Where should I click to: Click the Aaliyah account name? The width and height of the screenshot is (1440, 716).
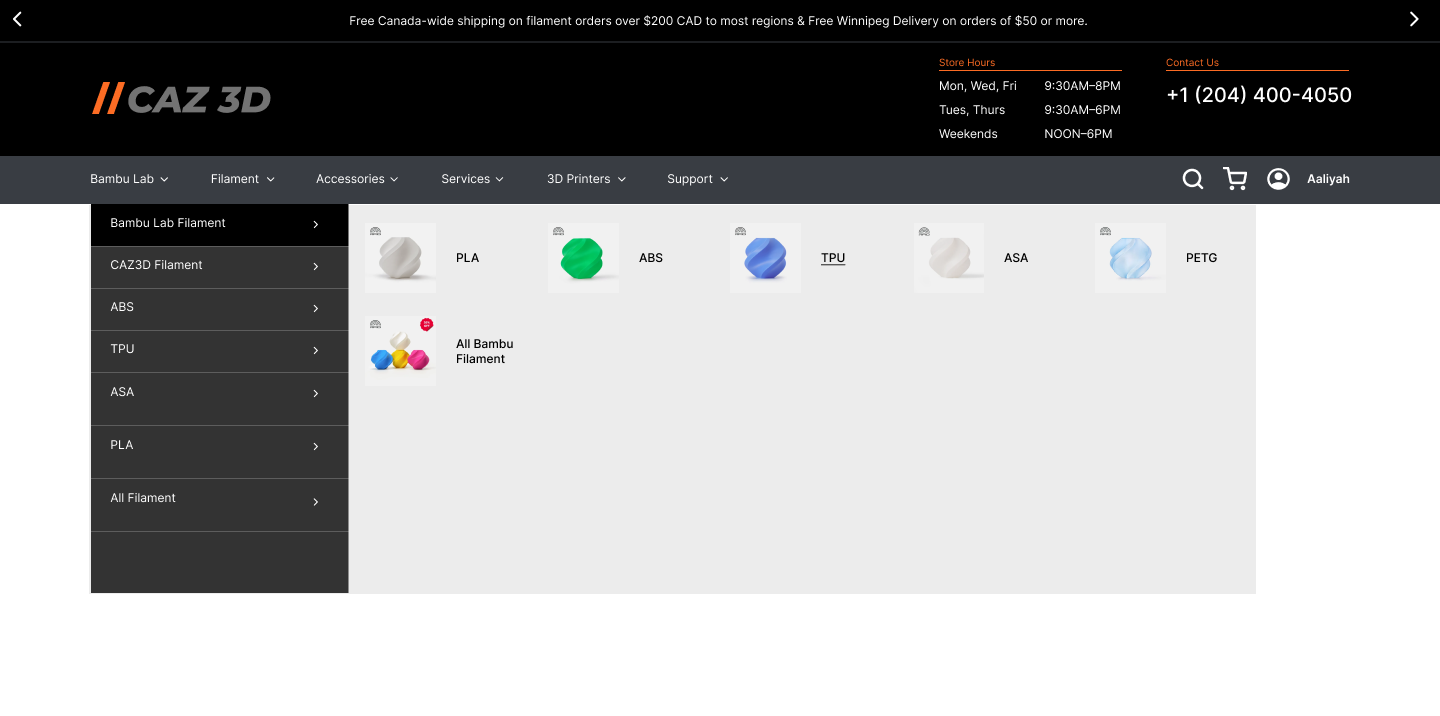point(1328,179)
